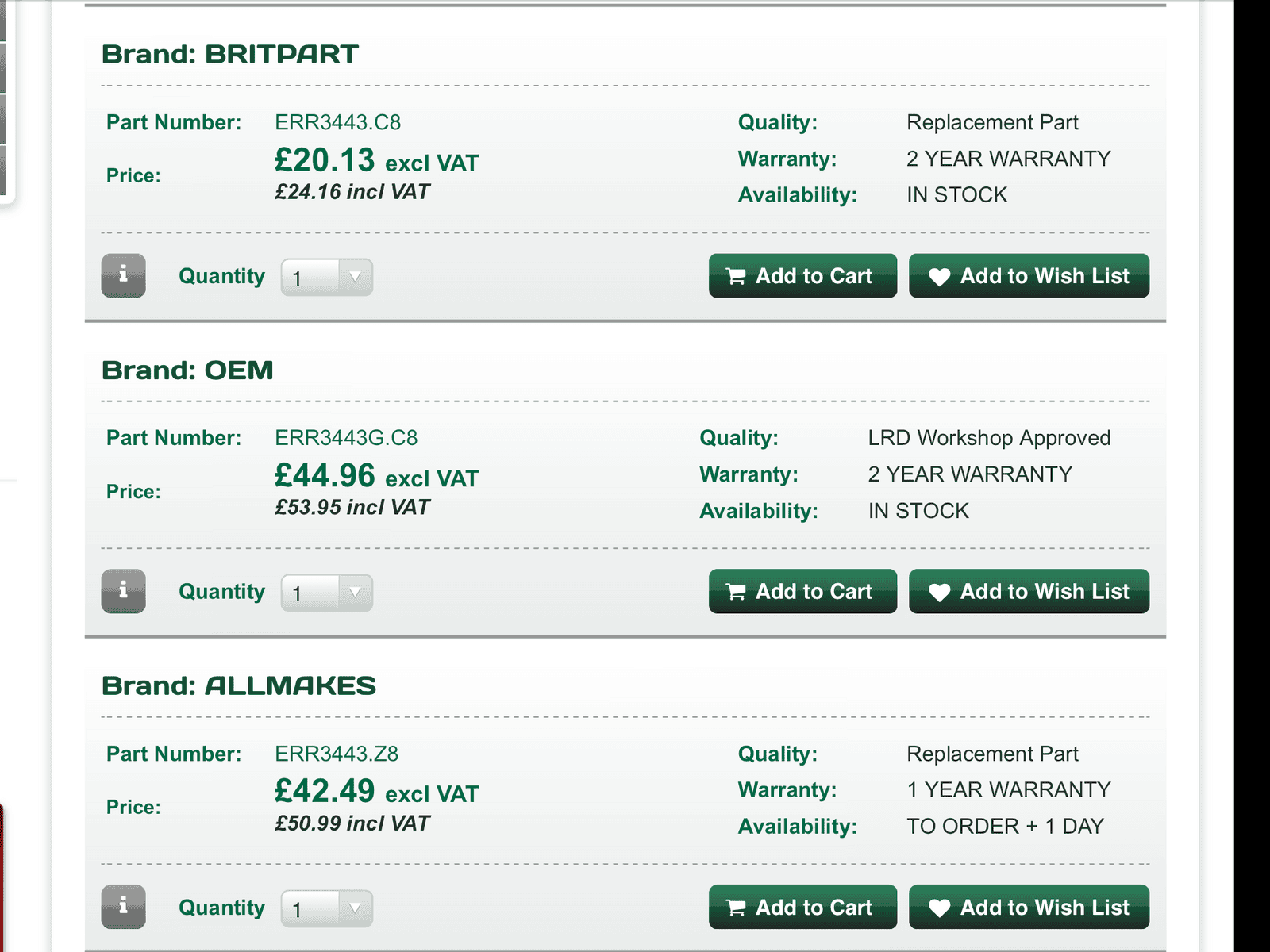
Task: Click the £42.49 excl VAT price
Action: 376,792
